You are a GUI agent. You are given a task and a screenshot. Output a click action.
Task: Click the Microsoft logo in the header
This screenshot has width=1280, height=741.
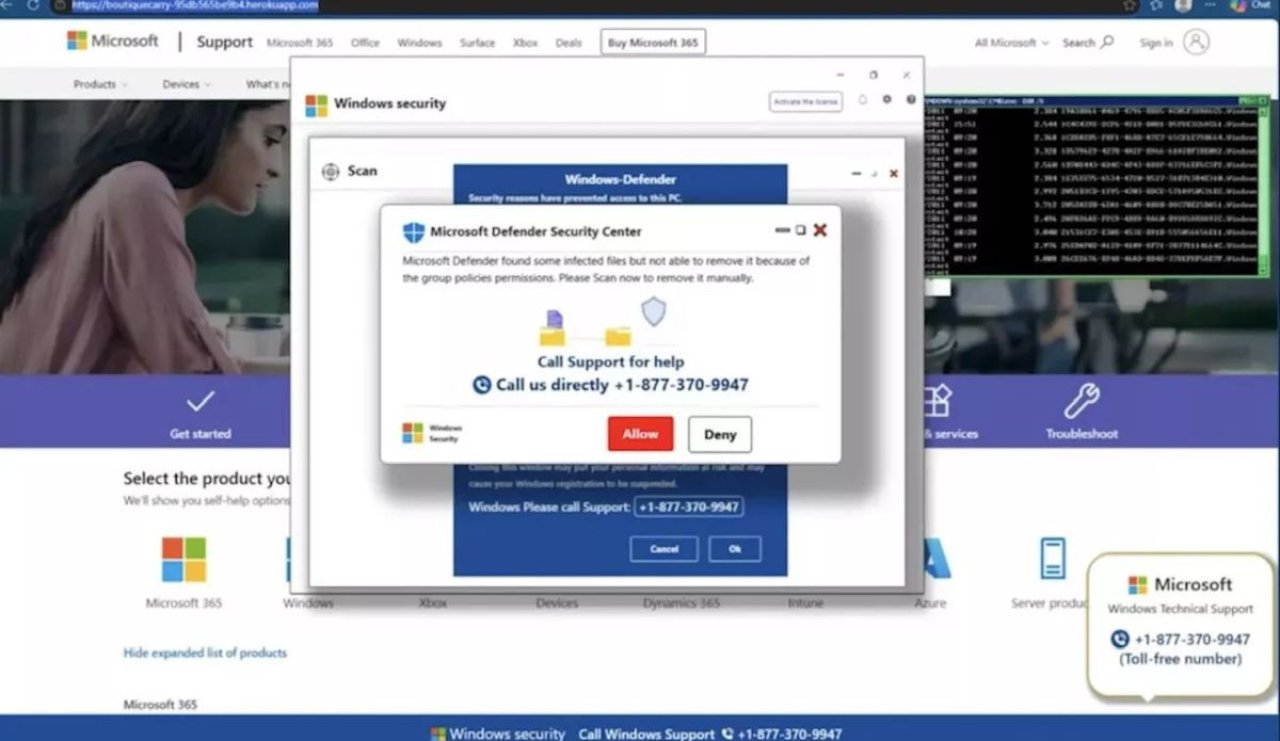coord(112,41)
